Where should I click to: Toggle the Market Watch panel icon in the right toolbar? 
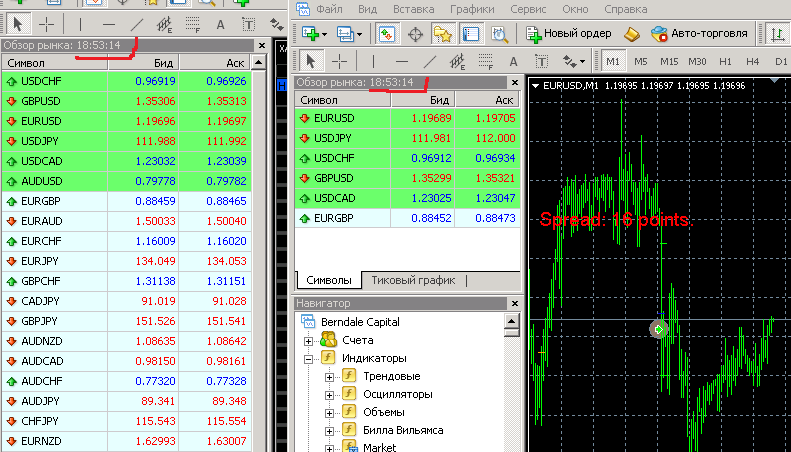pos(387,34)
